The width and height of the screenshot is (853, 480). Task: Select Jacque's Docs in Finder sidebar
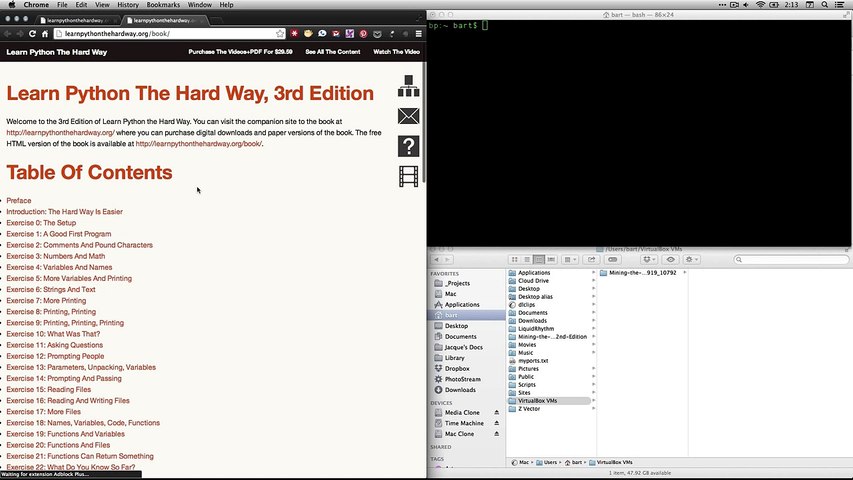(463, 347)
